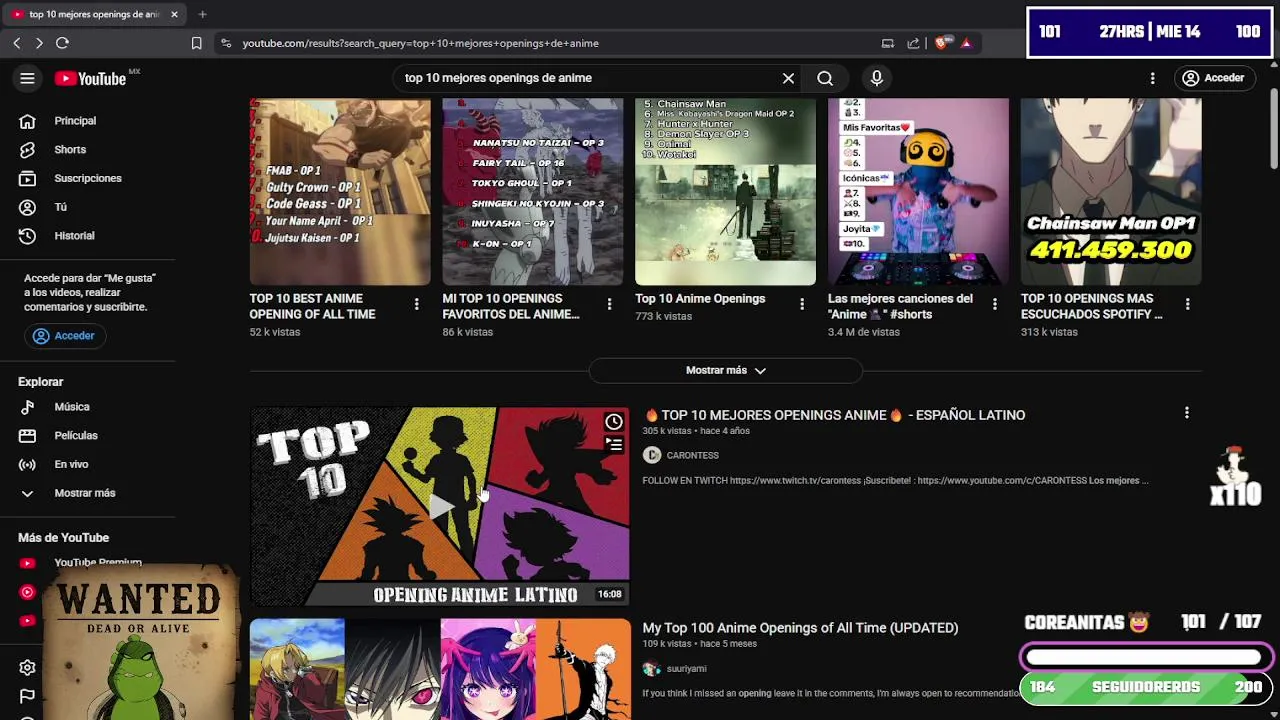Open My Top 100 Anime Openings thumbnail
Viewport: 1280px width, 720px height.
pyautogui.click(x=440, y=669)
